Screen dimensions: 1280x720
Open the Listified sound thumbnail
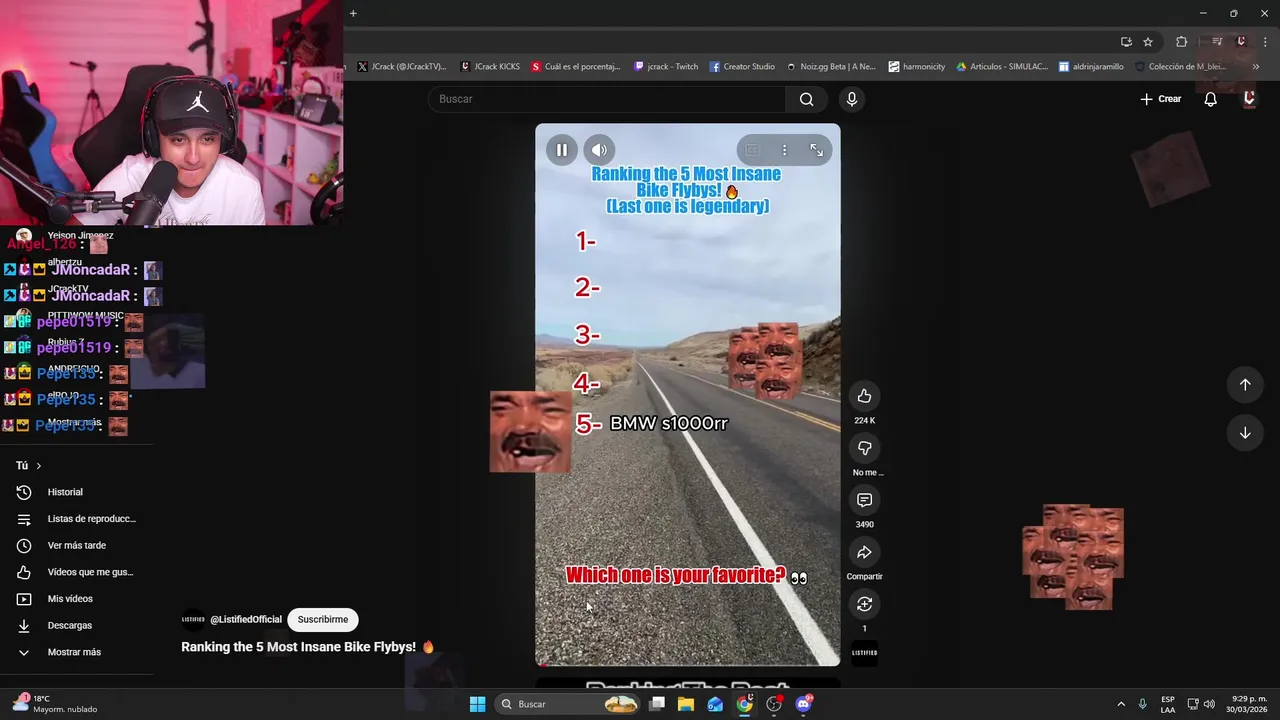(864, 653)
